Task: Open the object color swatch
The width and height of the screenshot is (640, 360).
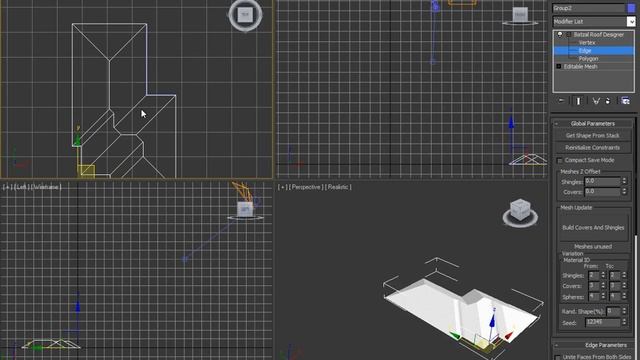Action: coord(631,8)
